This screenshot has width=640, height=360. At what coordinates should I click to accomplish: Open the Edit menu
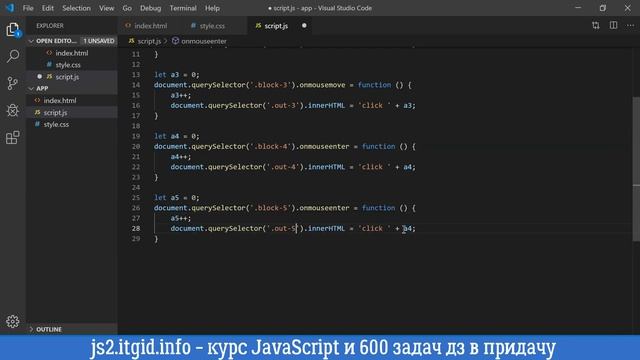point(48,8)
